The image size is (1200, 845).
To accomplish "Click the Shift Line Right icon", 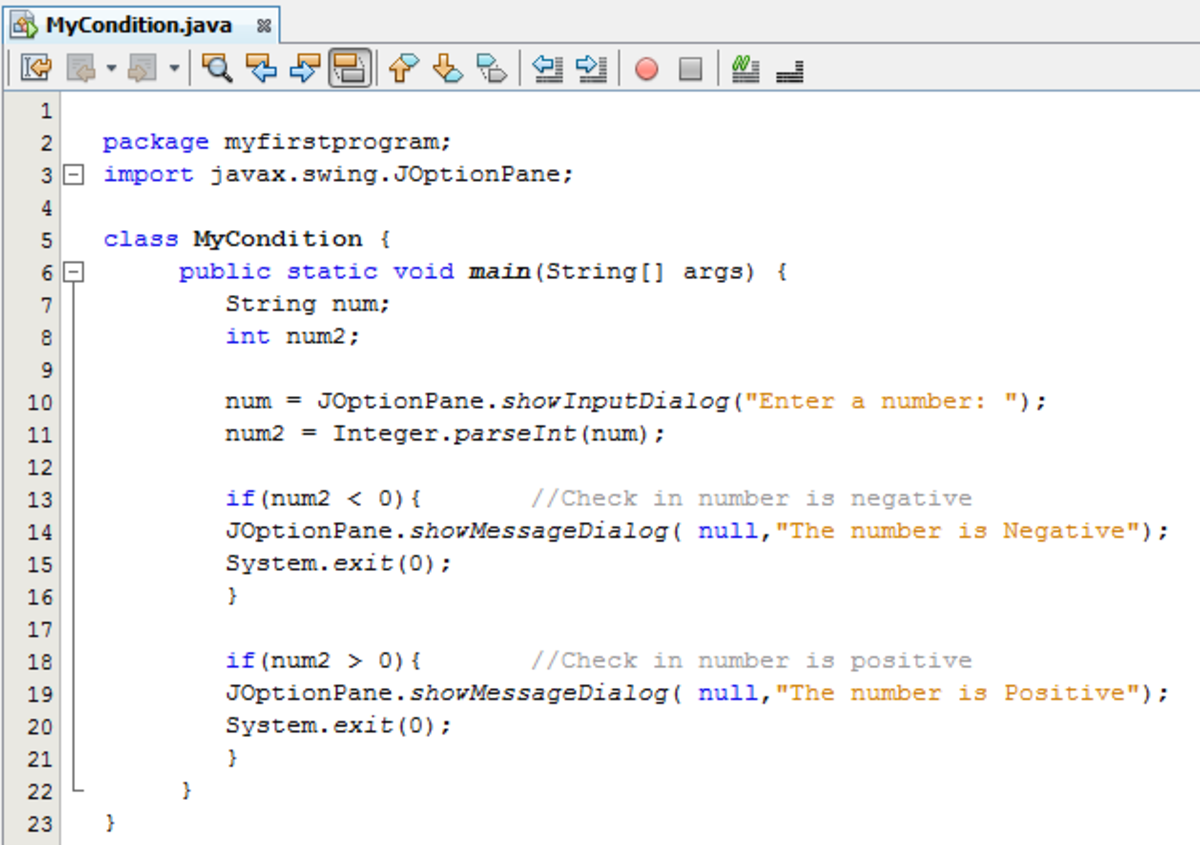I will point(590,68).
